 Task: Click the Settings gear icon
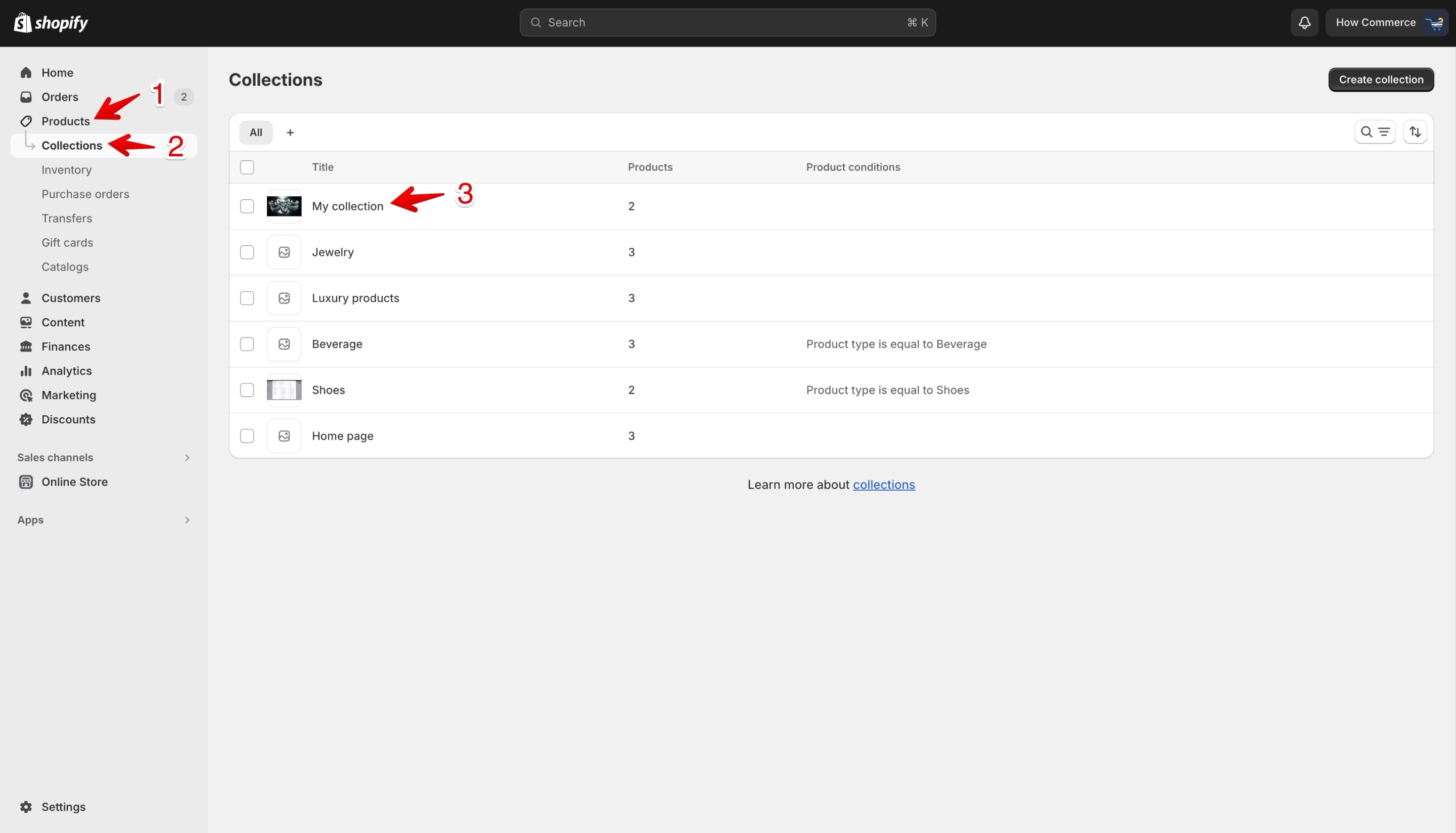pos(26,807)
